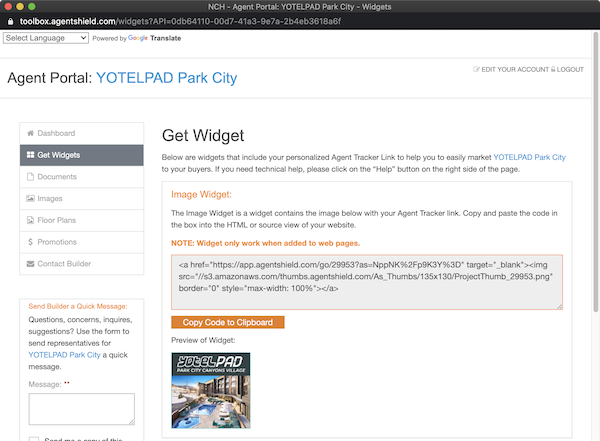Click the Floor Plans icon
Image resolution: width=600 pixels, height=441 pixels.
tap(30, 220)
